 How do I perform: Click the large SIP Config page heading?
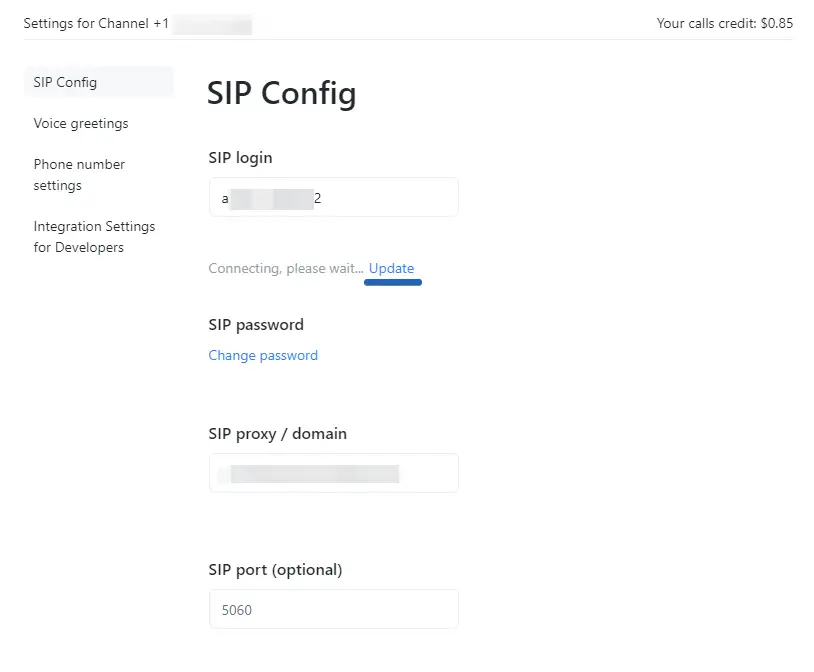point(281,93)
